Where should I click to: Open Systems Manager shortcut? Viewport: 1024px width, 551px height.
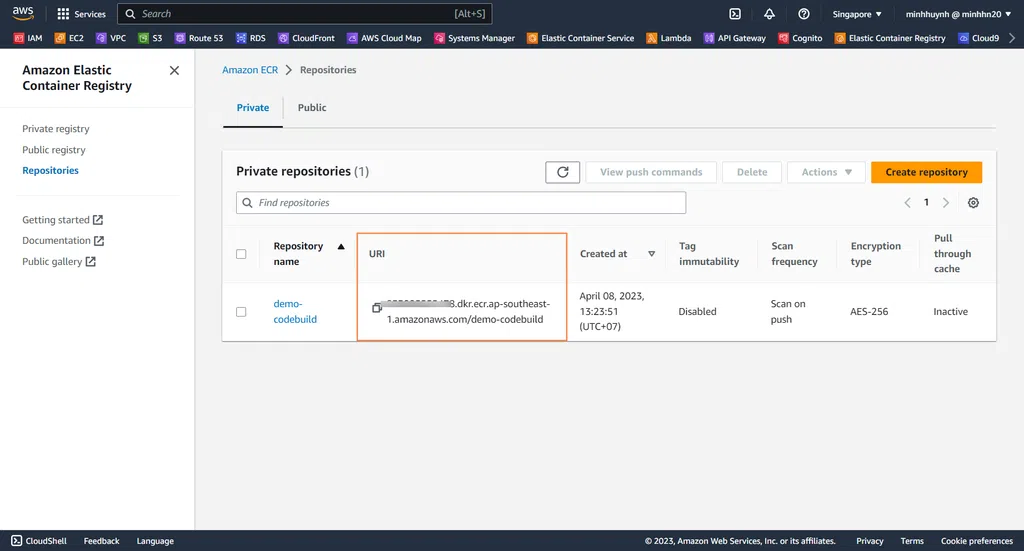point(474,38)
